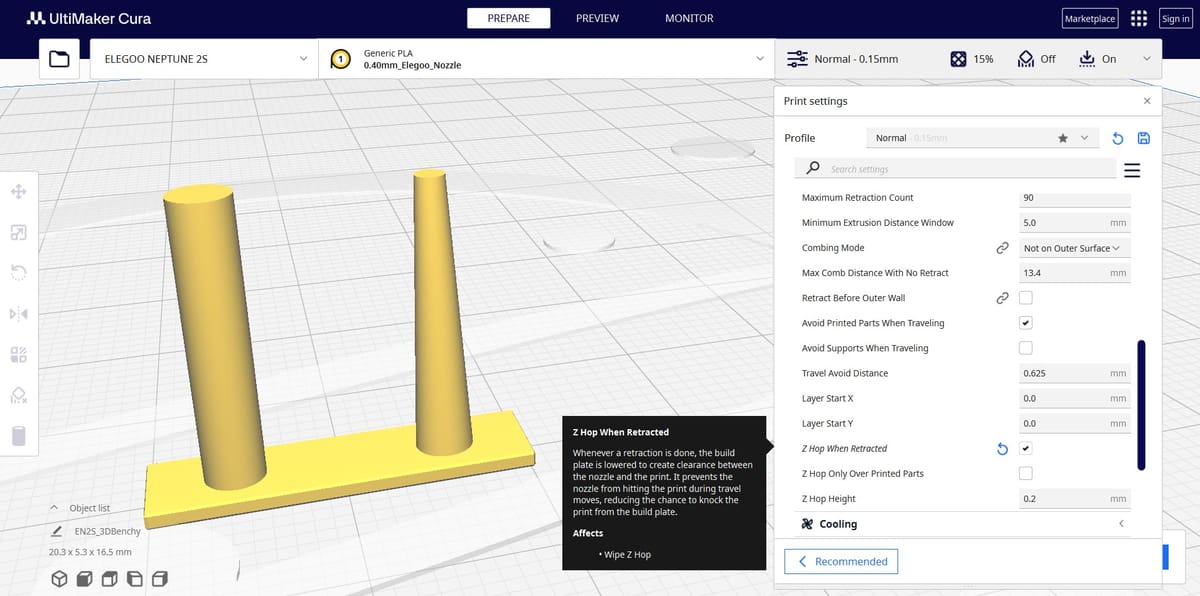Switch to Recommended settings

841,561
